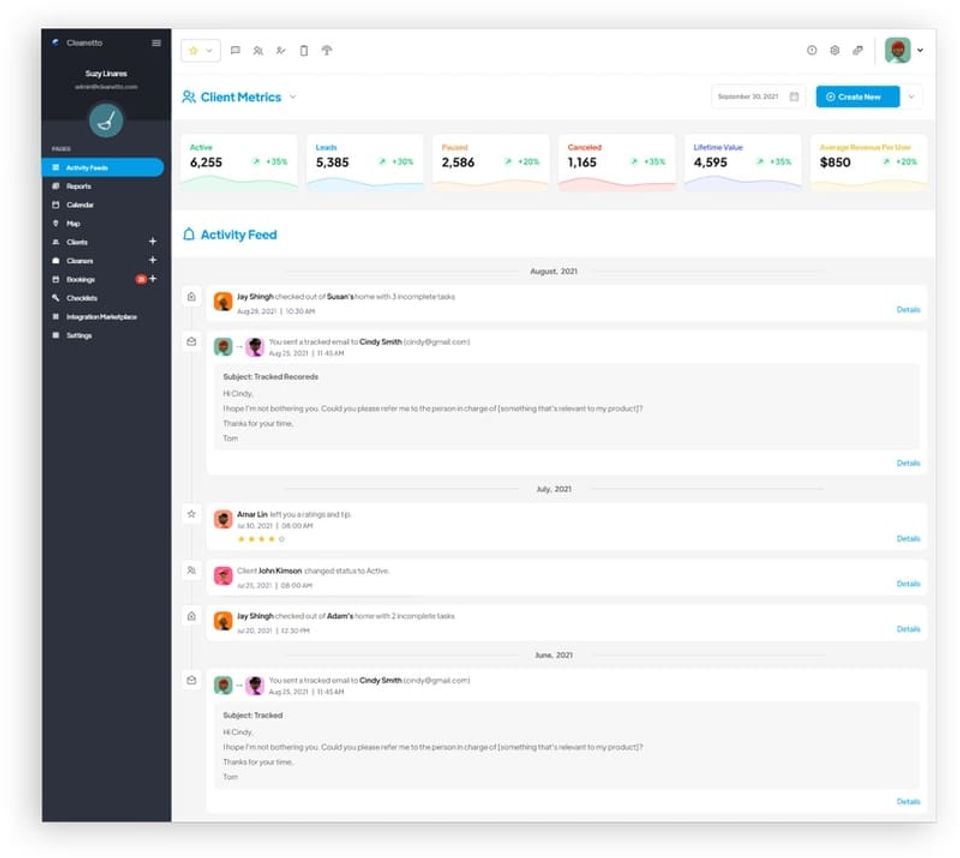Add a new cleaner with plus icon
Image resolution: width=960 pixels, height=858 pixels.
tap(152, 260)
